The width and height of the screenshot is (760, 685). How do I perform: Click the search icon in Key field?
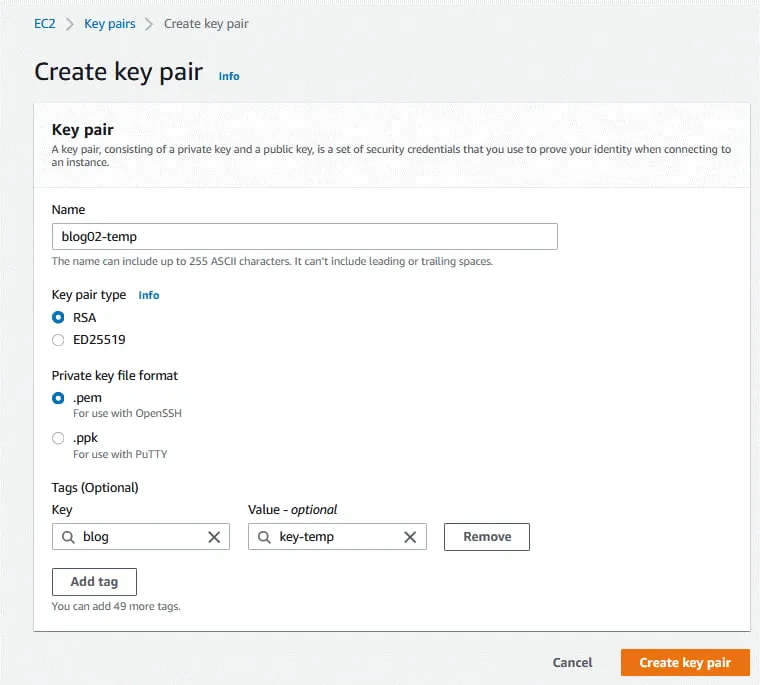pyautogui.click(x=68, y=537)
